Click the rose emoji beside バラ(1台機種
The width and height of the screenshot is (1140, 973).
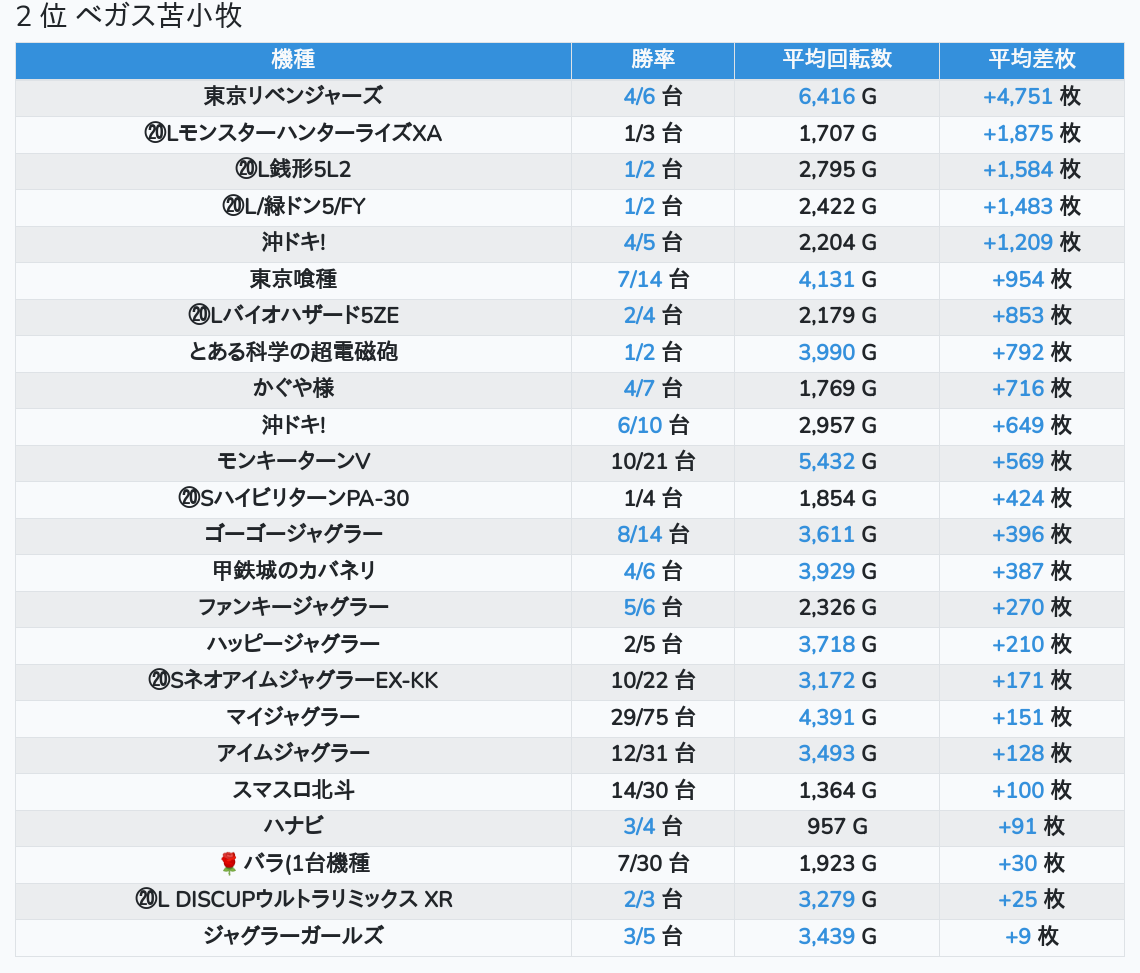pos(229,863)
